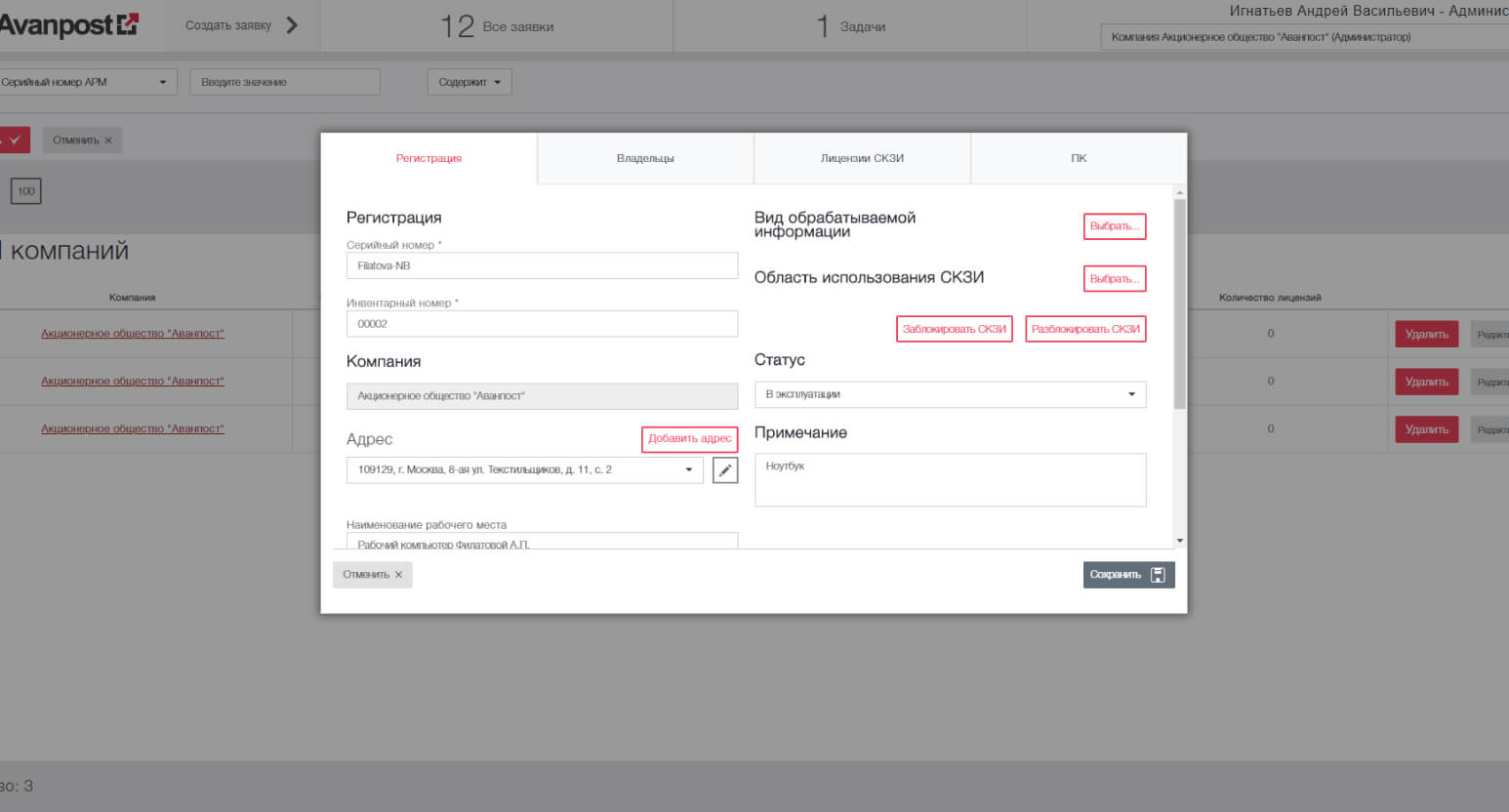The height and width of the screenshot is (812, 1509).
Task: Cancel the dialog with Отменить
Action: click(x=373, y=575)
